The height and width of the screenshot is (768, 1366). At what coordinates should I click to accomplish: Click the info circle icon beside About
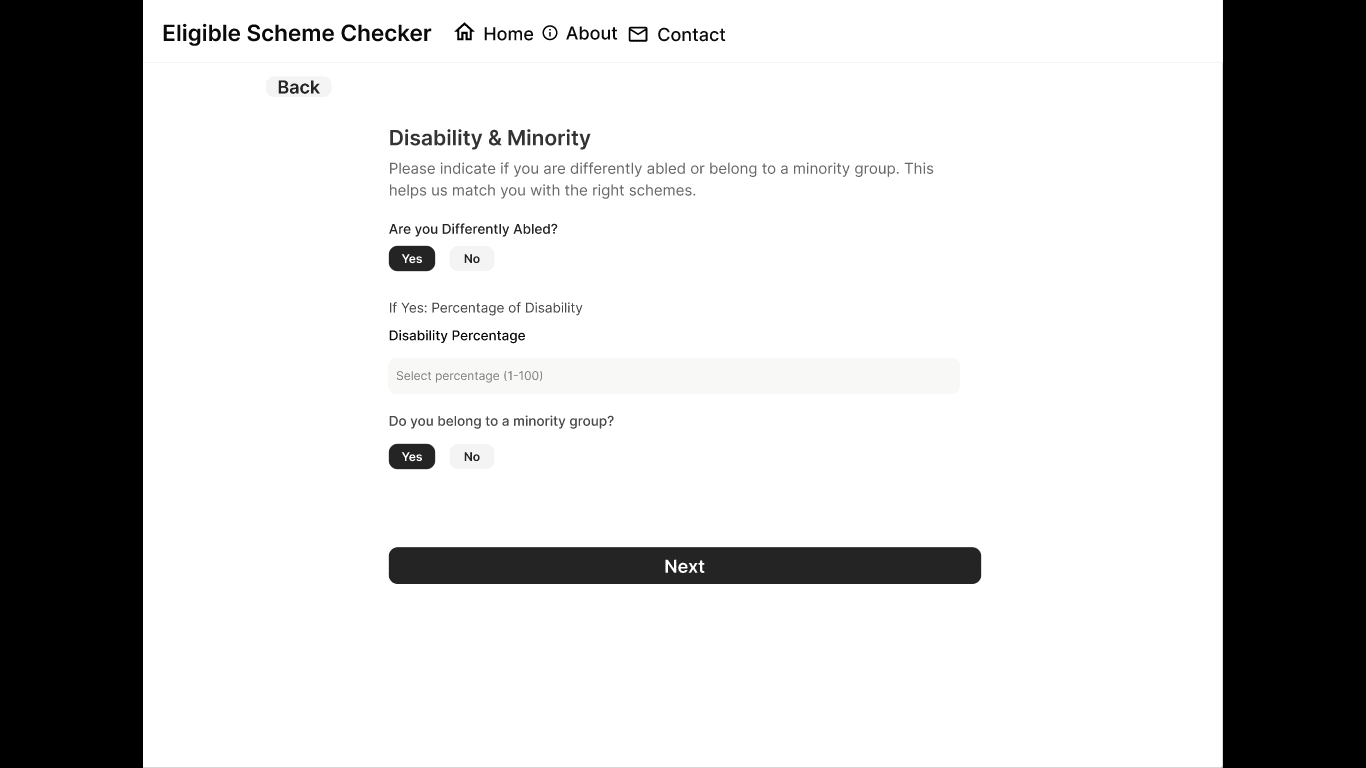[x=550, y=33]
